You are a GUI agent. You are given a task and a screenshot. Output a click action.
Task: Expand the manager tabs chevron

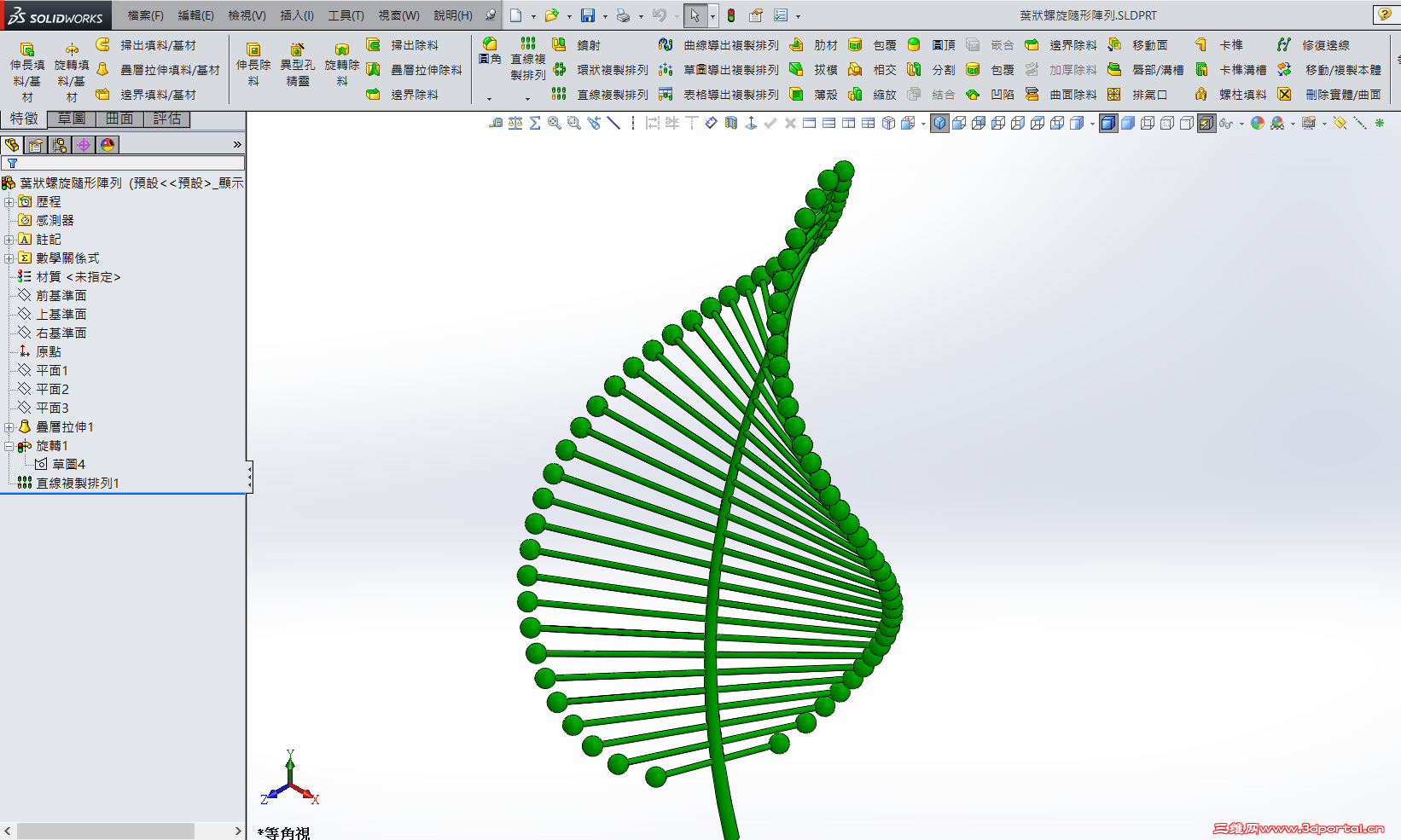237,145
